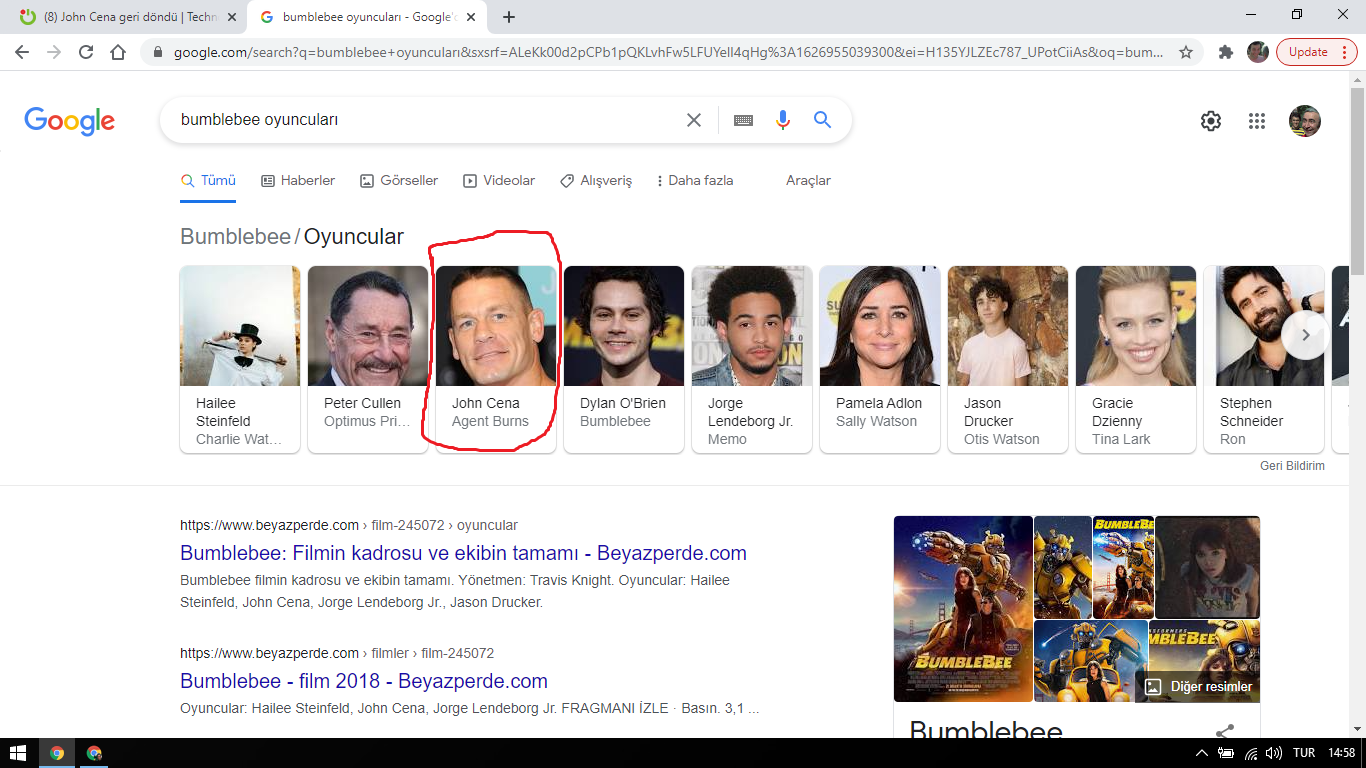
Task: Open the Google apps grid
Action: coord(1257,121)
